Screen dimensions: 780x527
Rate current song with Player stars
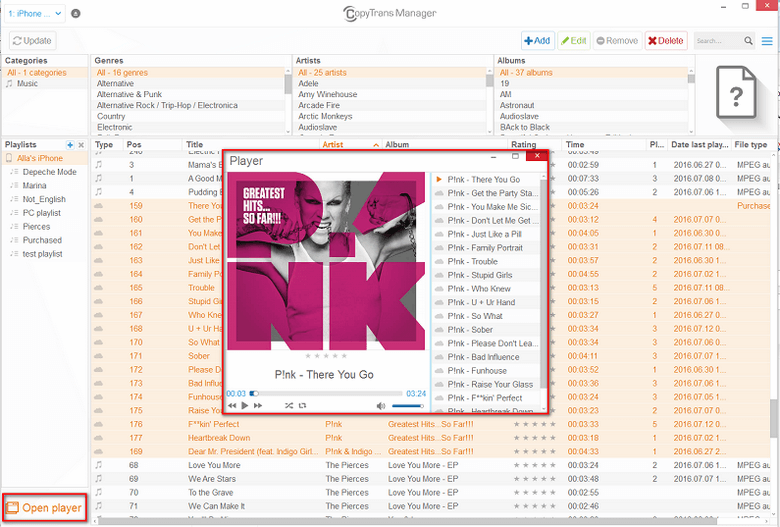click(326, 356)
